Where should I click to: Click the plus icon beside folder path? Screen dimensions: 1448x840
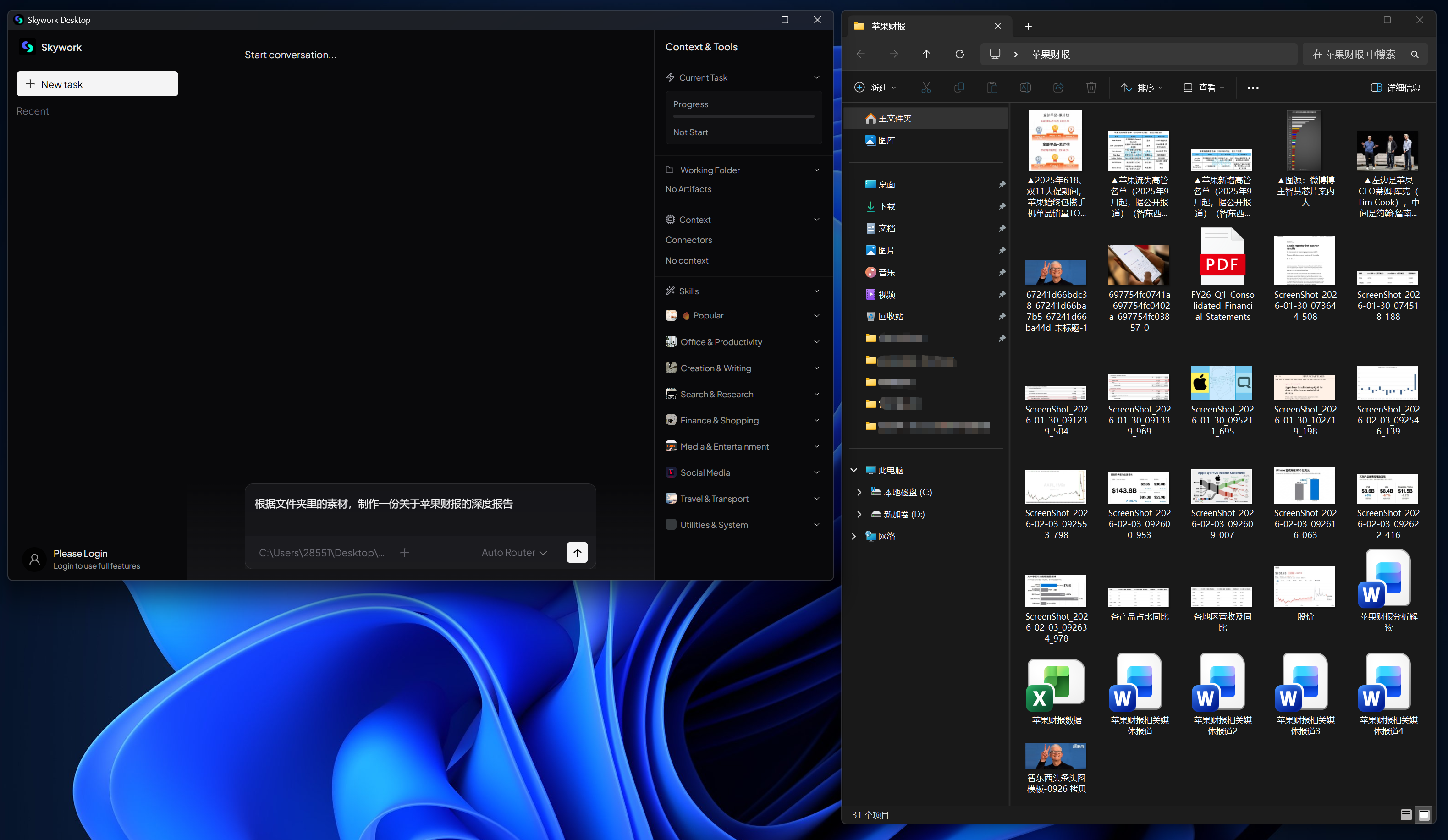point(405,552)
